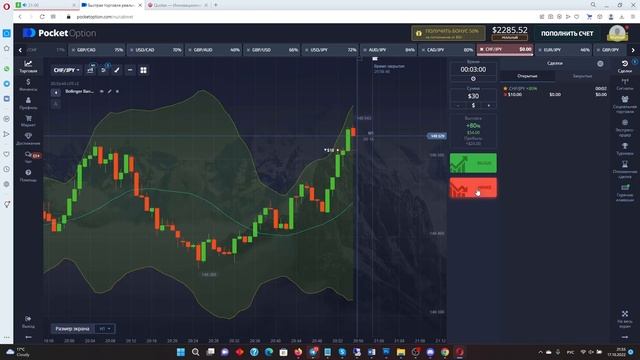Screen dimensions: 640x360
Task: Open the Finance dollar icon in sidebar
Action: 28,84
